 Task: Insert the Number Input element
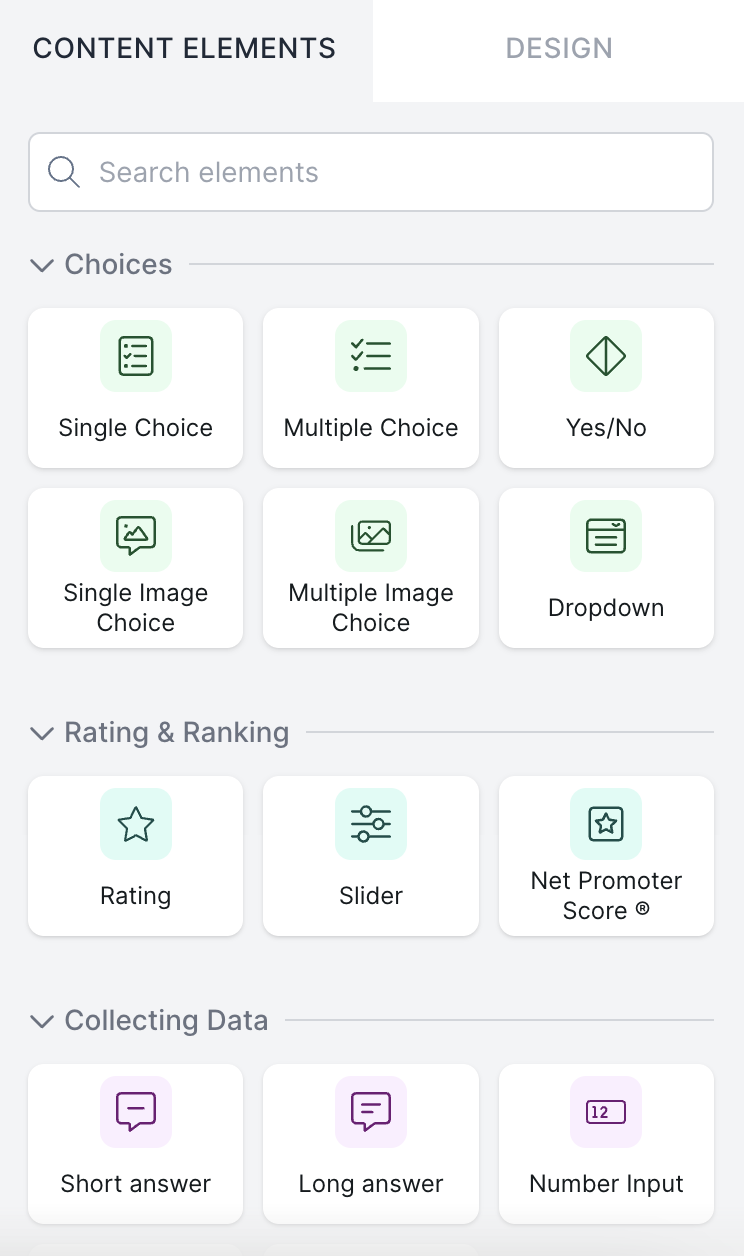click(606, 1143)
